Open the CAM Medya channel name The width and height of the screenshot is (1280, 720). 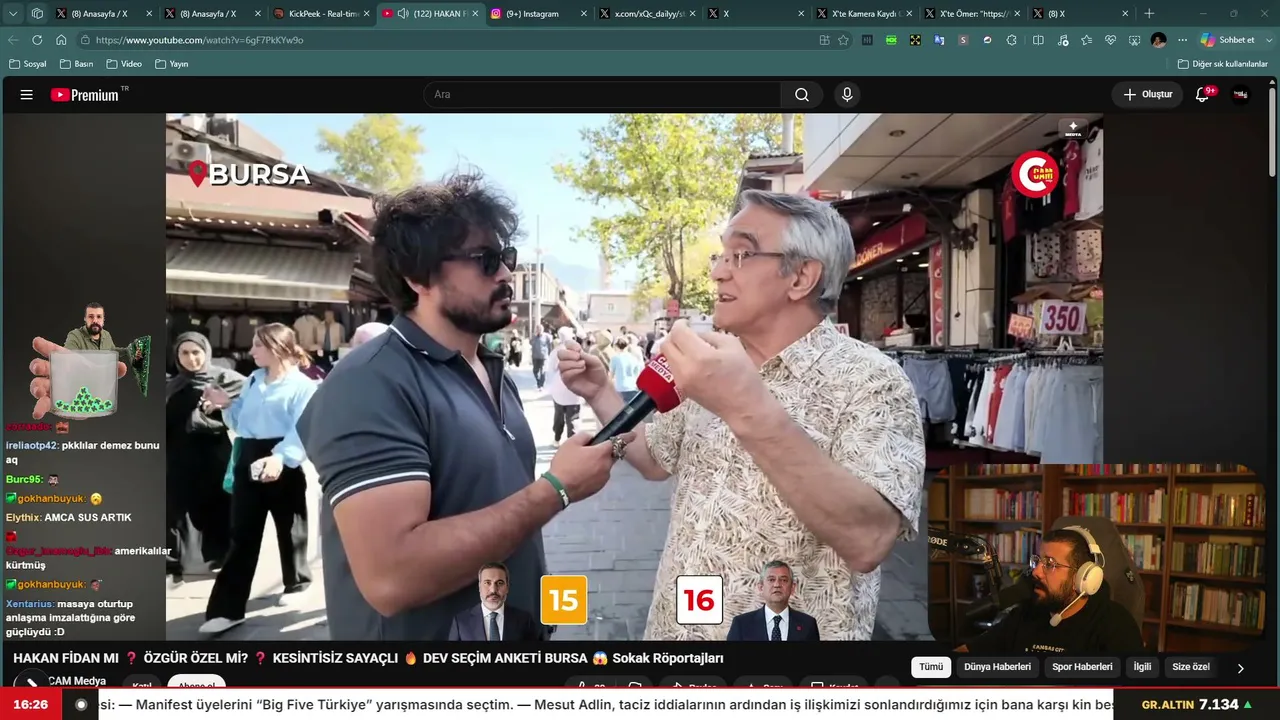pos(77,682)
